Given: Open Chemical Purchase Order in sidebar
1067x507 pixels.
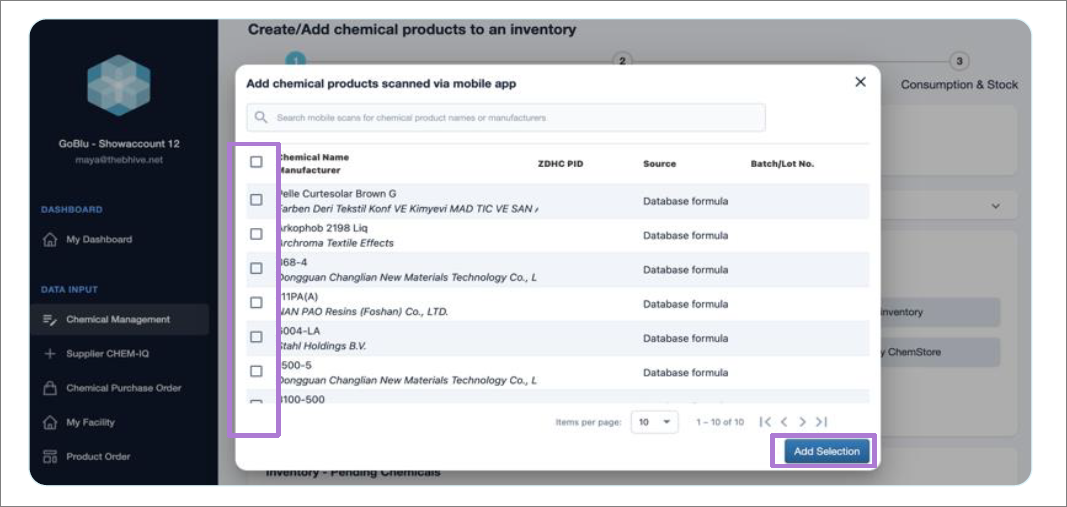Looking at the screenshot, I should (x=124, y=388).
